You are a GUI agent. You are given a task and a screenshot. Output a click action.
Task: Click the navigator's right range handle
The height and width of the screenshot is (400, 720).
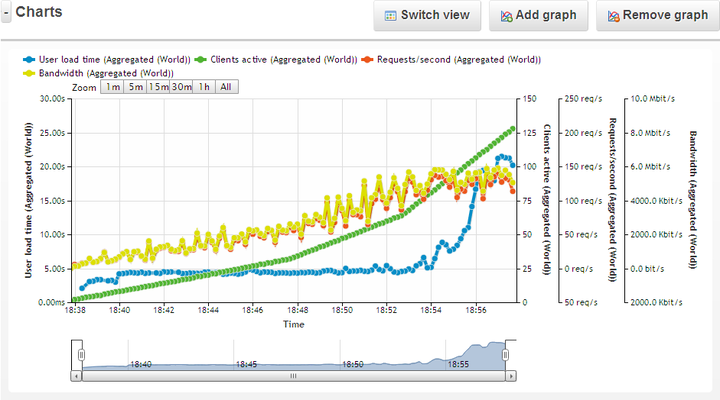506,355
